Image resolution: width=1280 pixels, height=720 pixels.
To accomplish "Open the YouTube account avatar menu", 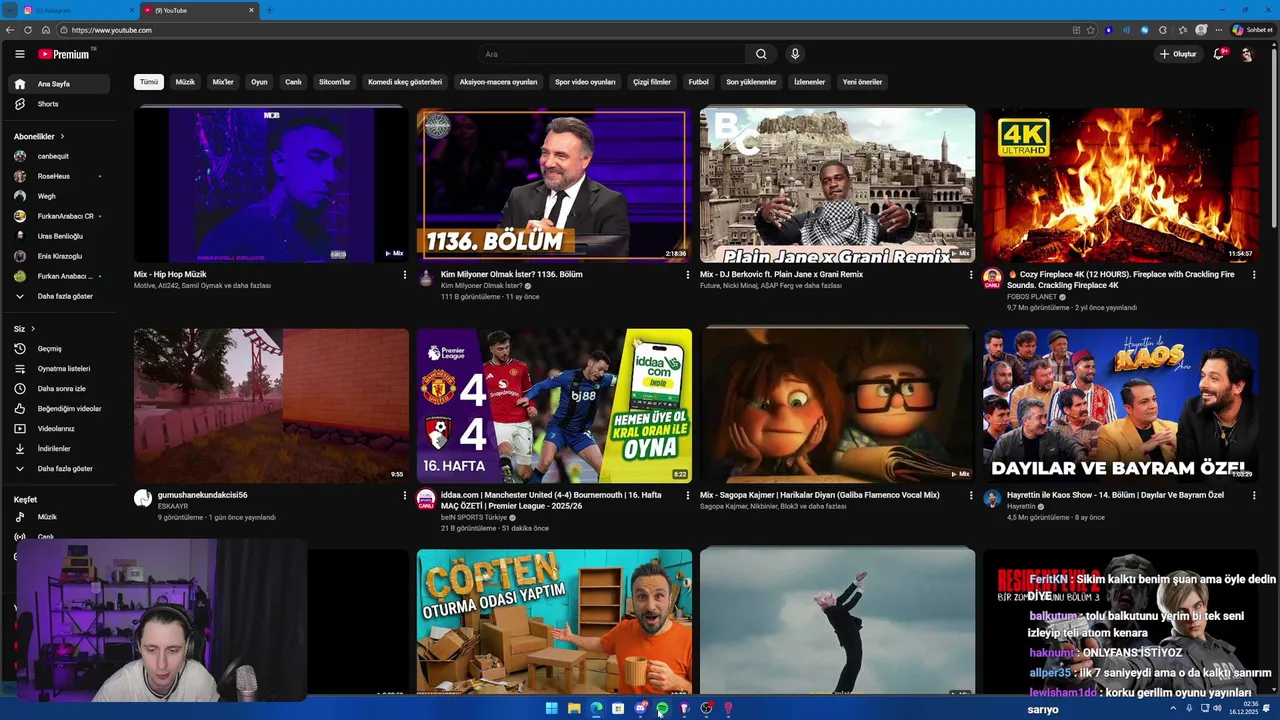I will pyautogui.click(x=1247, y=54).
